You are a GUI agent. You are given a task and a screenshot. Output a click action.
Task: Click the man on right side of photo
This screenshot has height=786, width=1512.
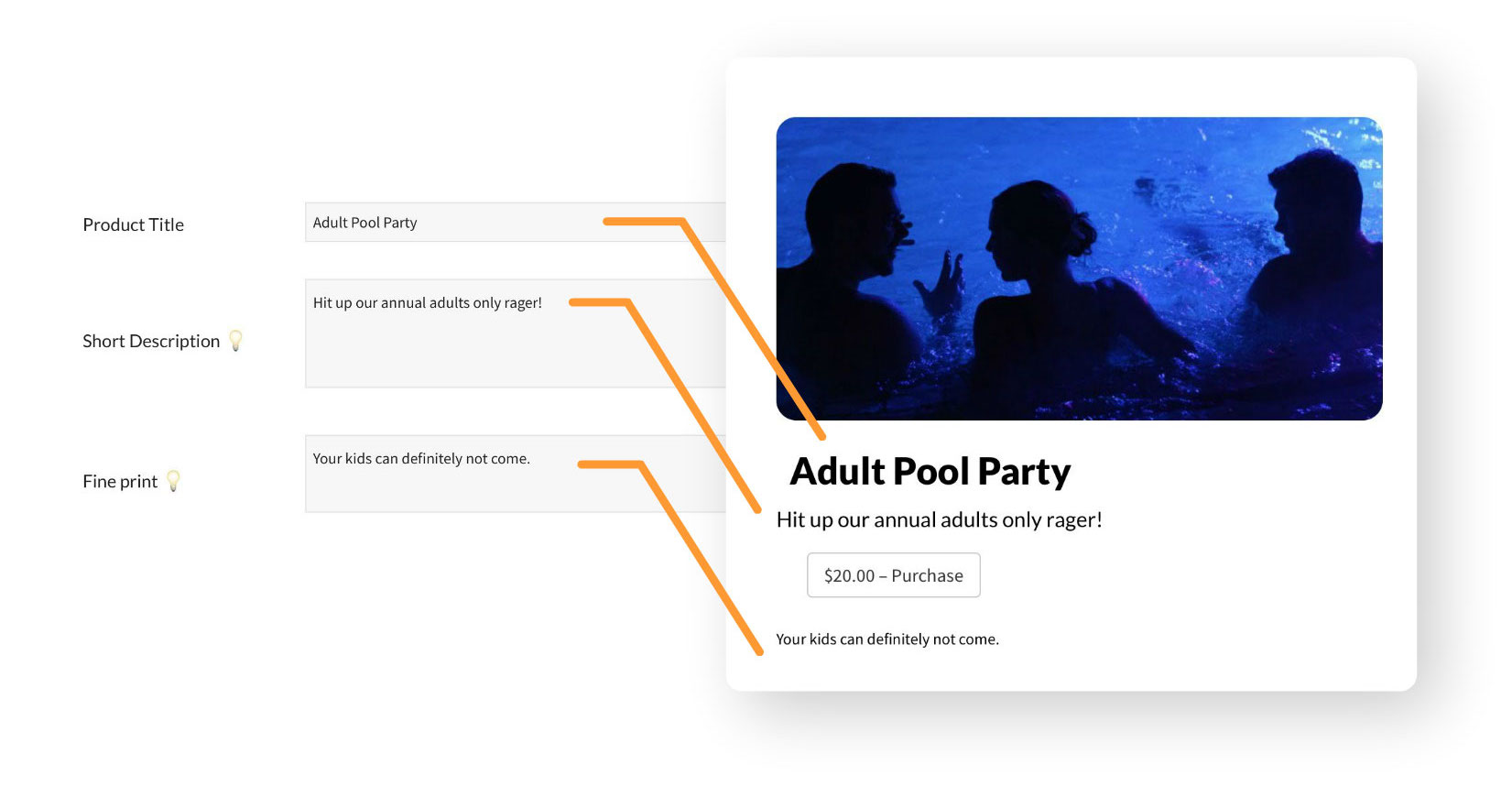(x=1310, y=266)
